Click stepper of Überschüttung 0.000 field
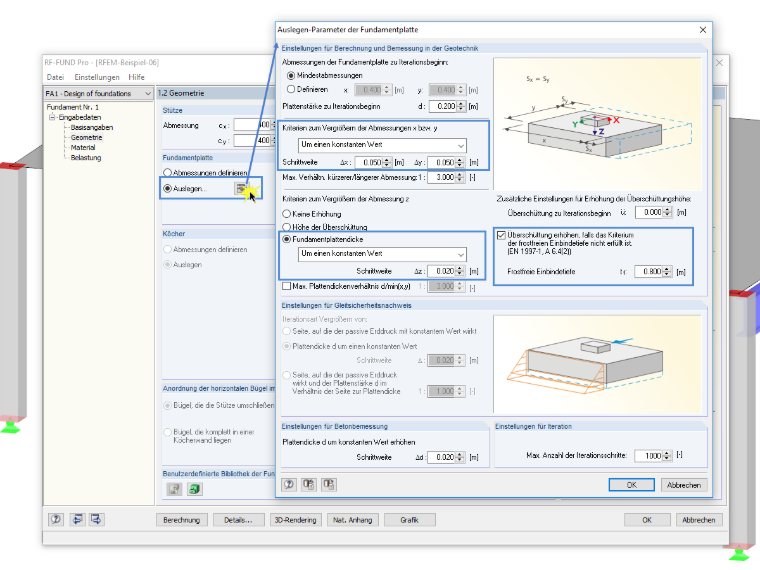This screenshot has height=570, width=760. pos(667,212)
